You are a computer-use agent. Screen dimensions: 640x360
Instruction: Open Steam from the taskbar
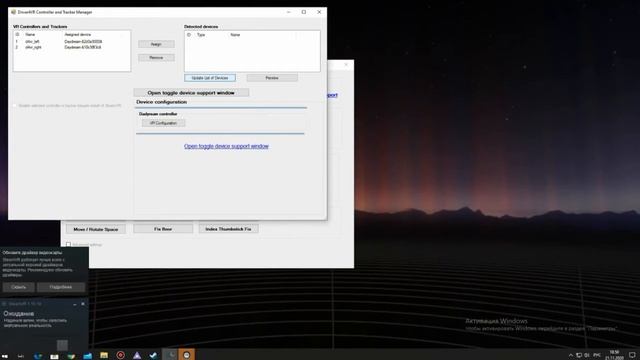tap(153, 356)
